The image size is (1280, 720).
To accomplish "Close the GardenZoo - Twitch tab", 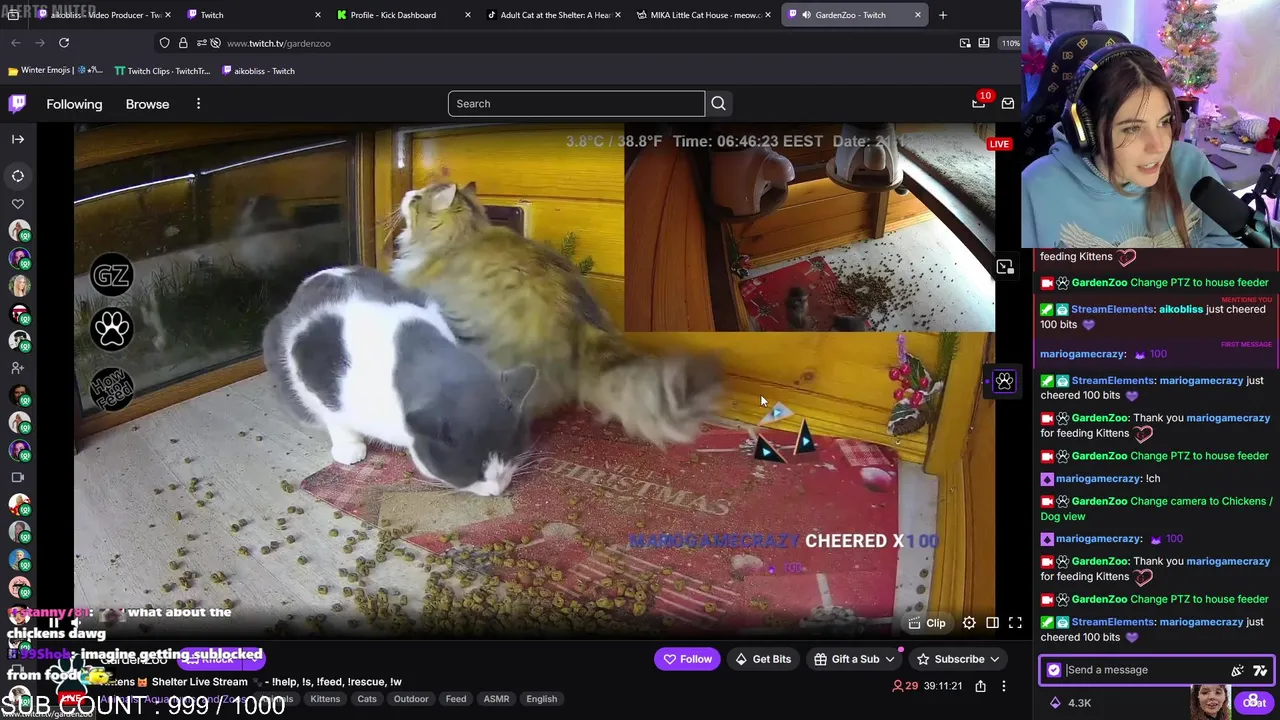I will tap(918, 15).
